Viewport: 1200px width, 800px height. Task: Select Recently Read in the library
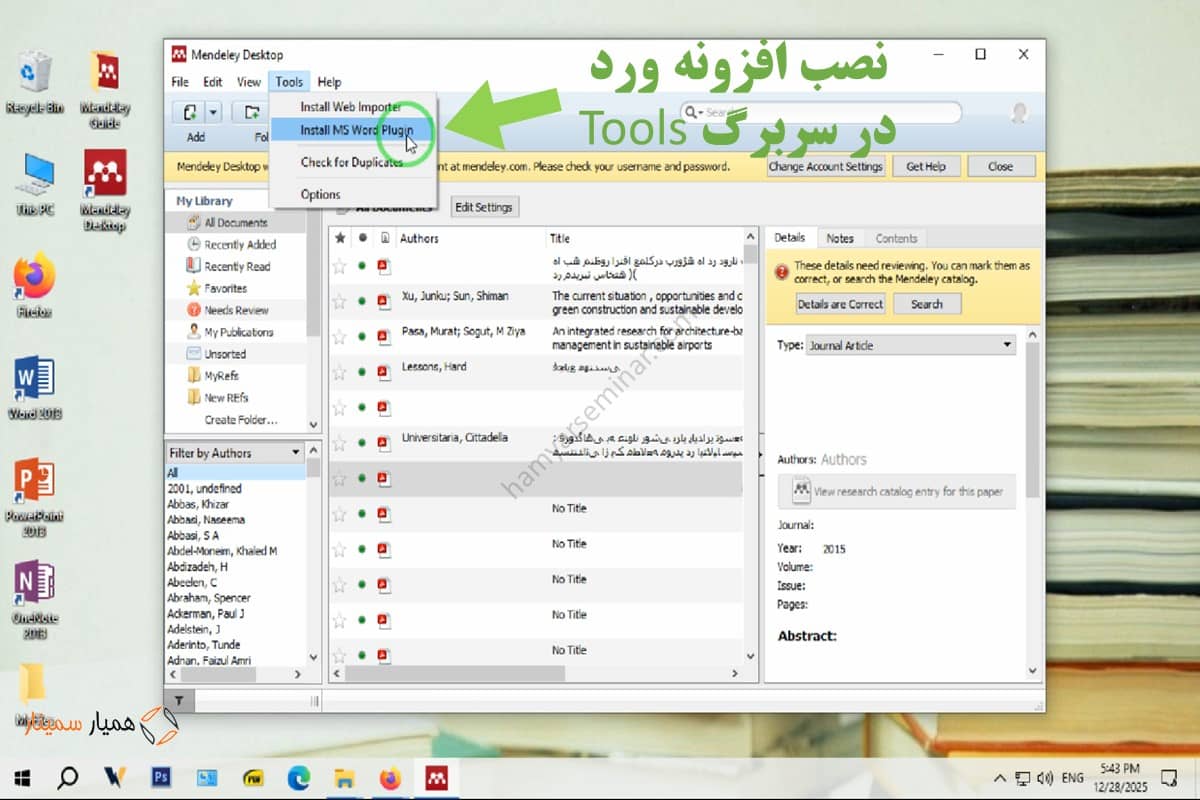pos(236,267)
